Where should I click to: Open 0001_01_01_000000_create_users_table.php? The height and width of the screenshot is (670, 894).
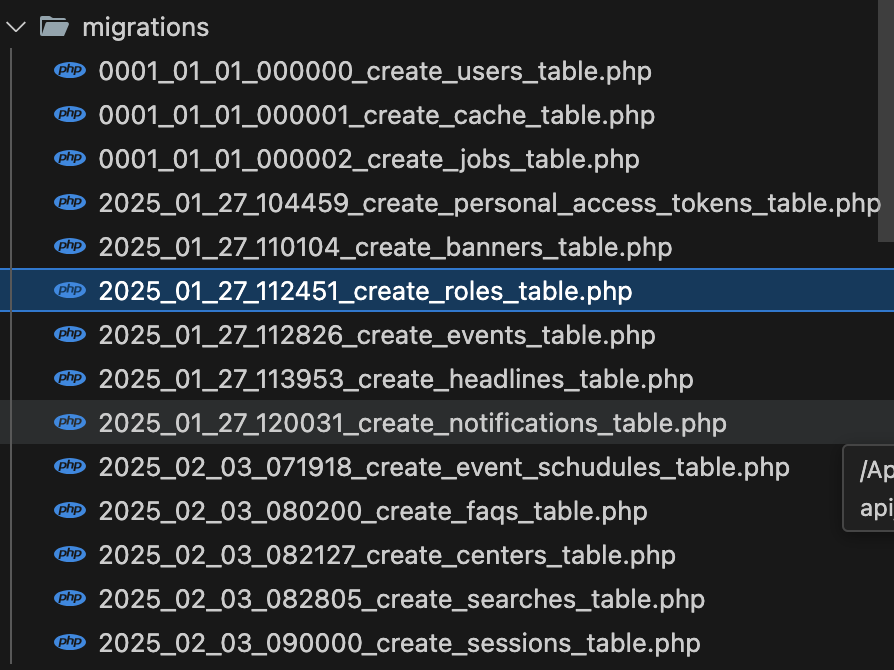tap(375, 71)
